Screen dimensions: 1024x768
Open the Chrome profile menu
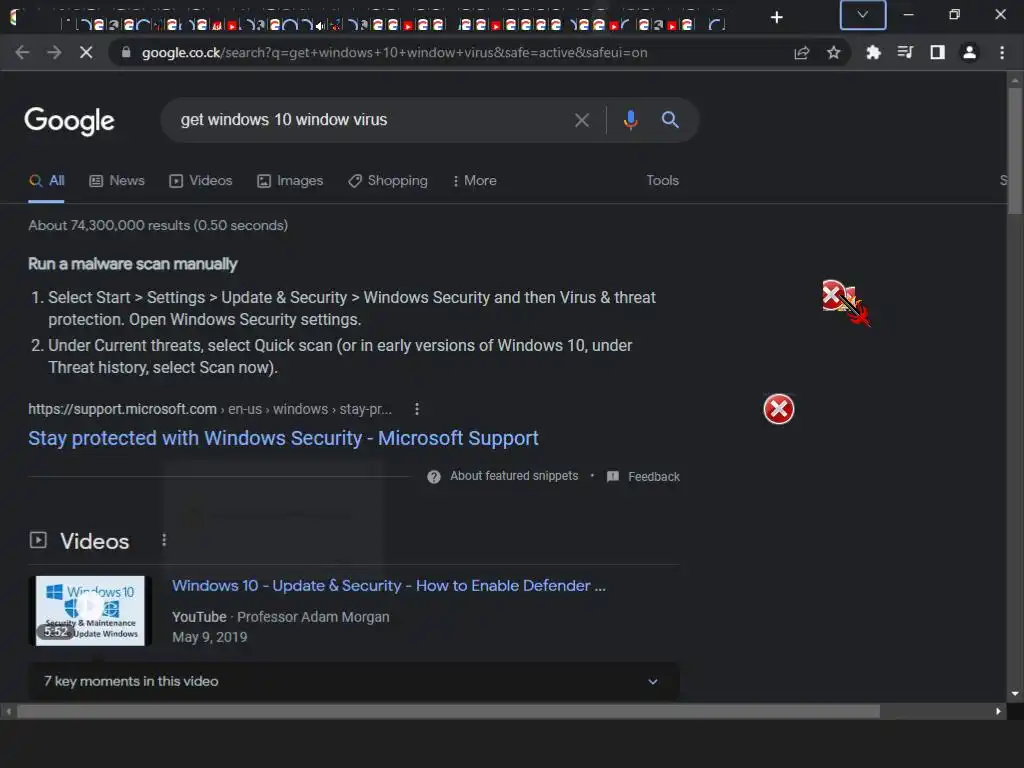point(969,52)
